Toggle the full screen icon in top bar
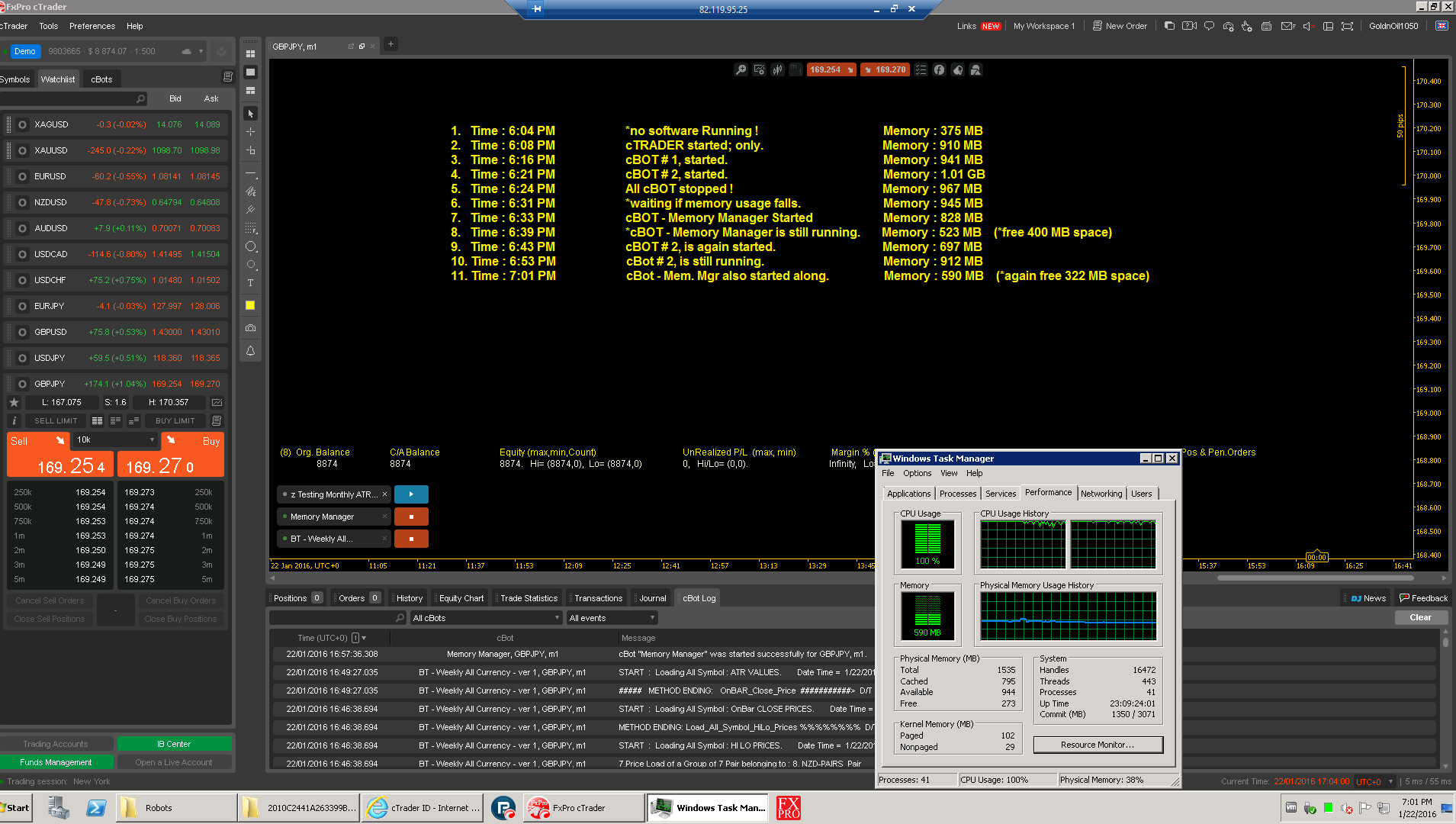The image size is (1456, 824). [x=1348, y=26]
